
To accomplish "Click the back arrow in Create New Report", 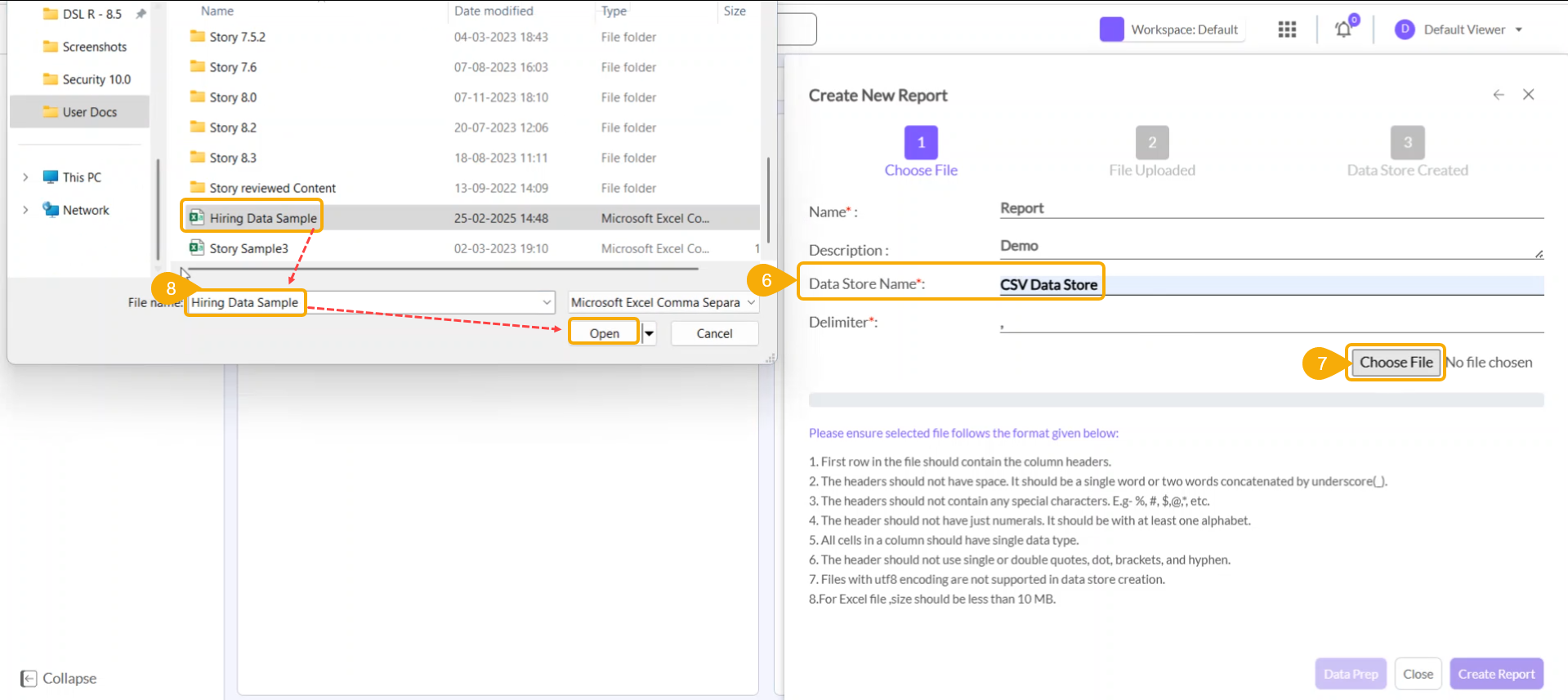I will pos(1499,95).
